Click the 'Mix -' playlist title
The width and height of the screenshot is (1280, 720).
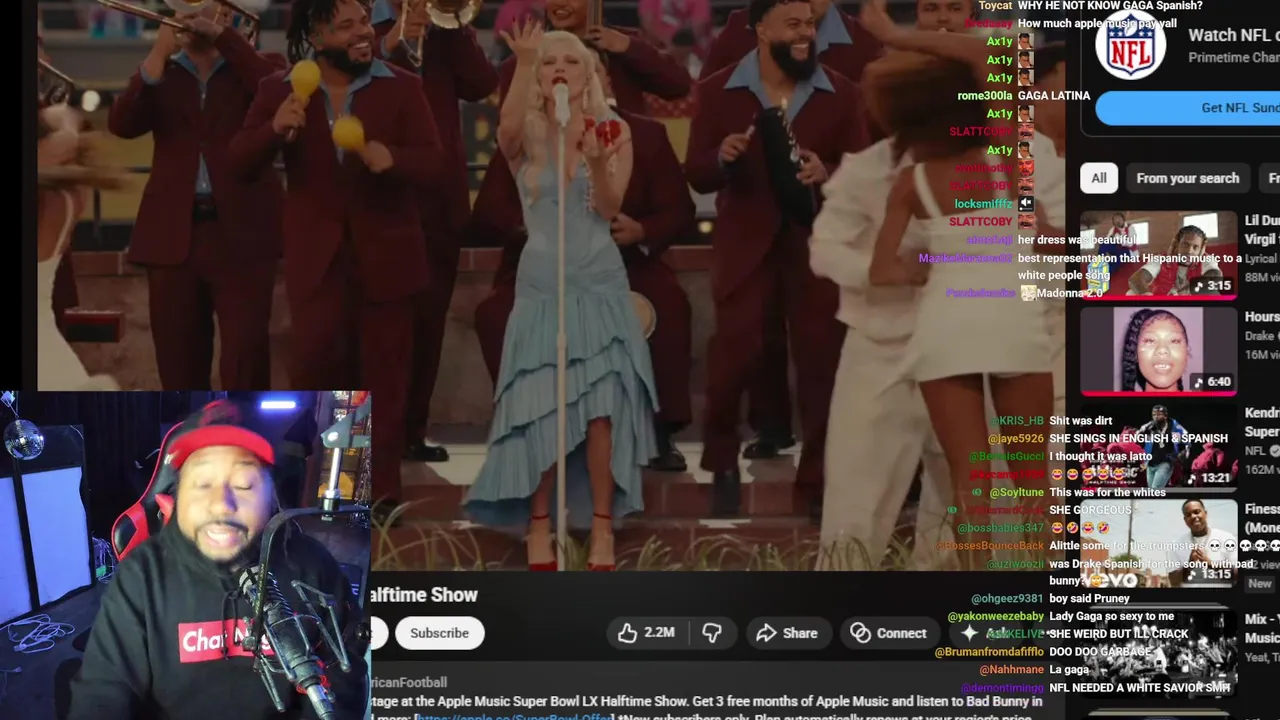1262,619
